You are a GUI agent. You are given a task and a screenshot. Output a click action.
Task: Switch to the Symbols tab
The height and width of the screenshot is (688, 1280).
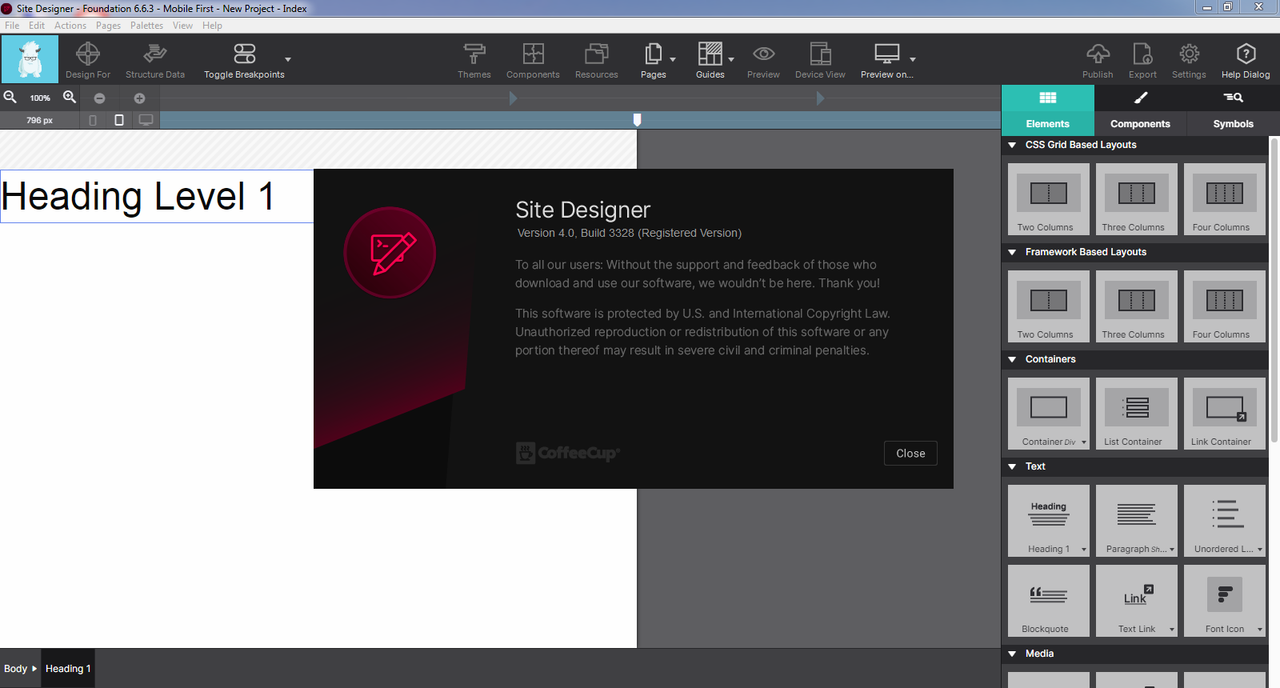[x=1233, y=110]
